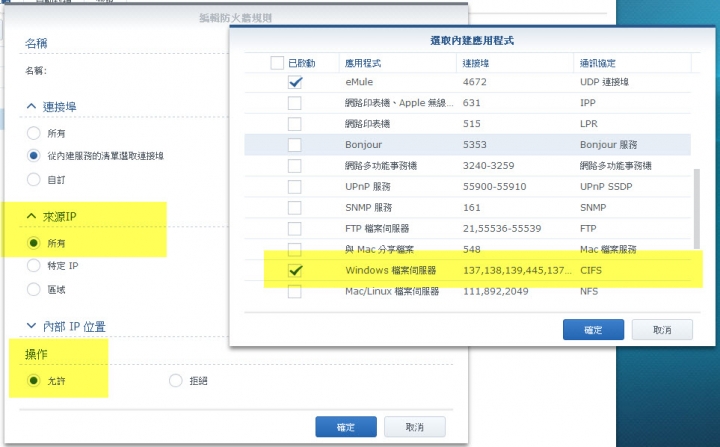This screenshot has height=447, width=720.
Task: Tick the FTP 檔案伺服器 checkbox
Action: pyautogui.click(x=295, y=229)
